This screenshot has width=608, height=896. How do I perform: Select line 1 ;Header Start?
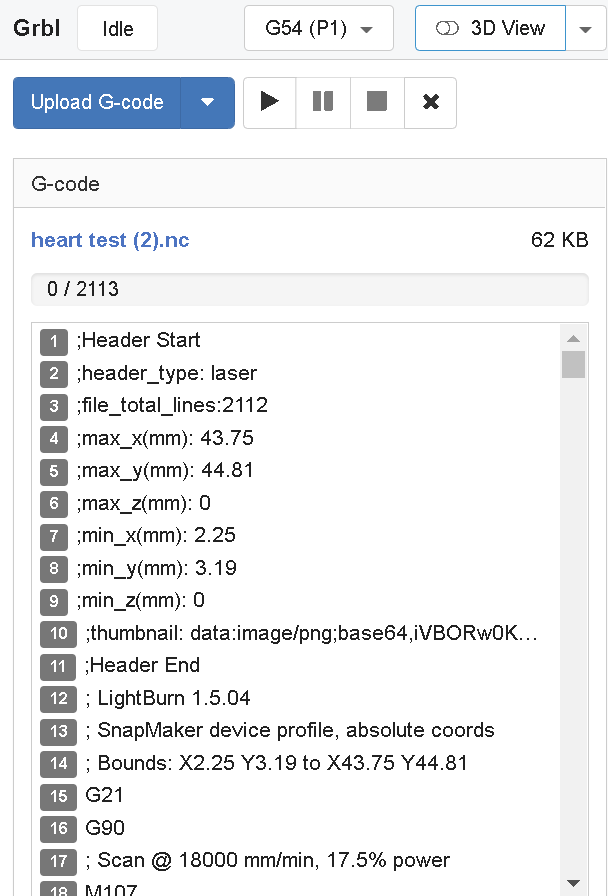tap(140, 341)
